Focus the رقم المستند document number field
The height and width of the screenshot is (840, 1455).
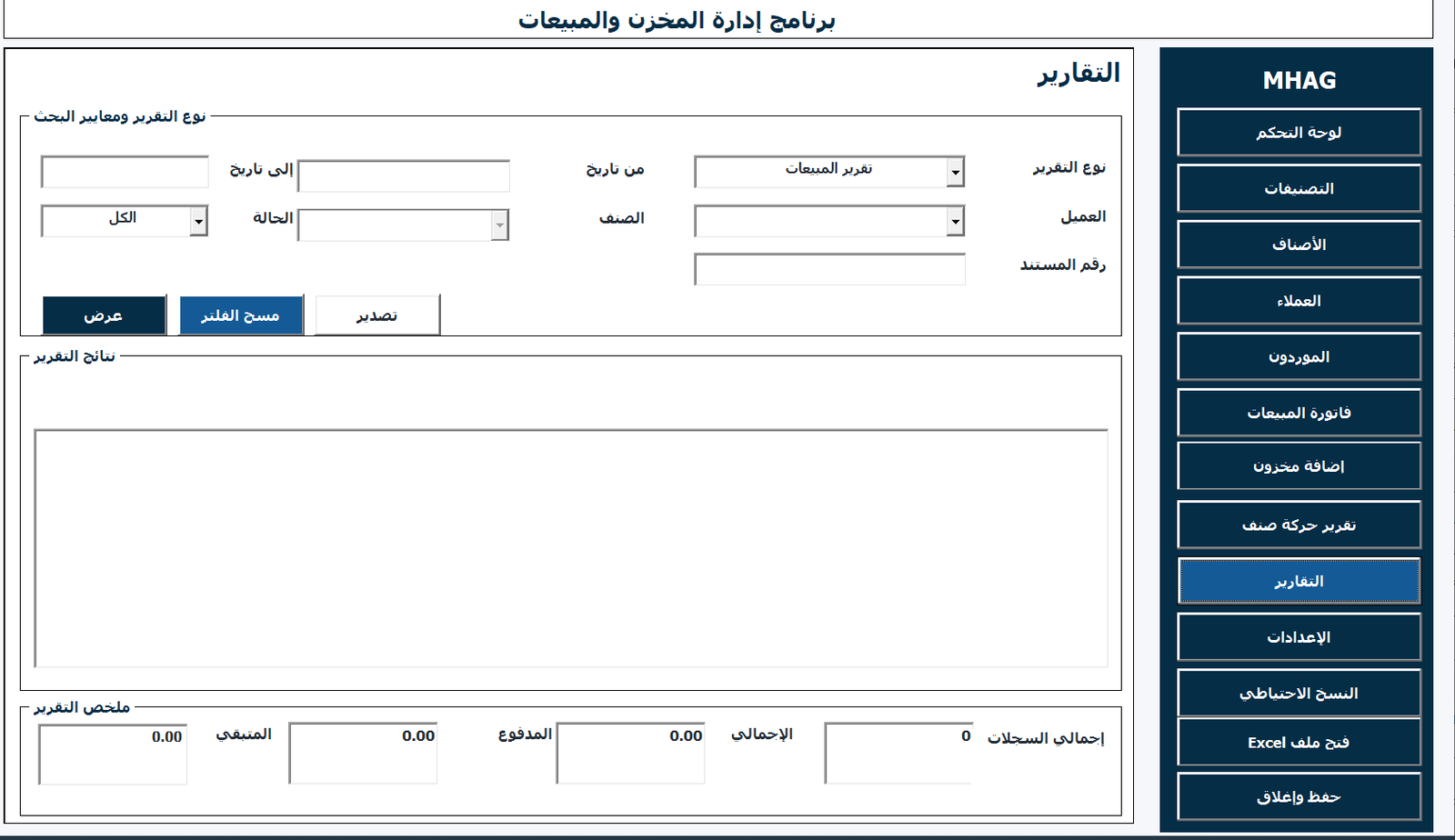point(829,269)
